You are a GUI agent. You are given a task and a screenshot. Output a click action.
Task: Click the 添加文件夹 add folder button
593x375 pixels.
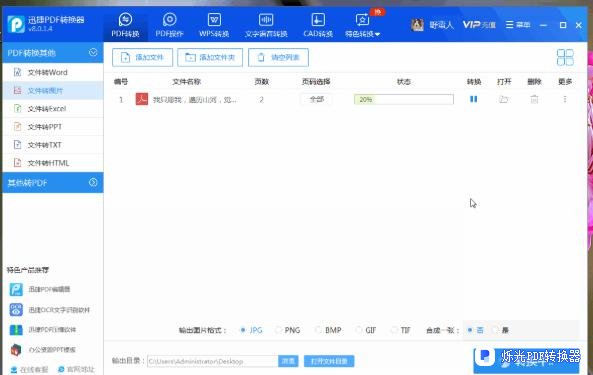click(210, 57)
